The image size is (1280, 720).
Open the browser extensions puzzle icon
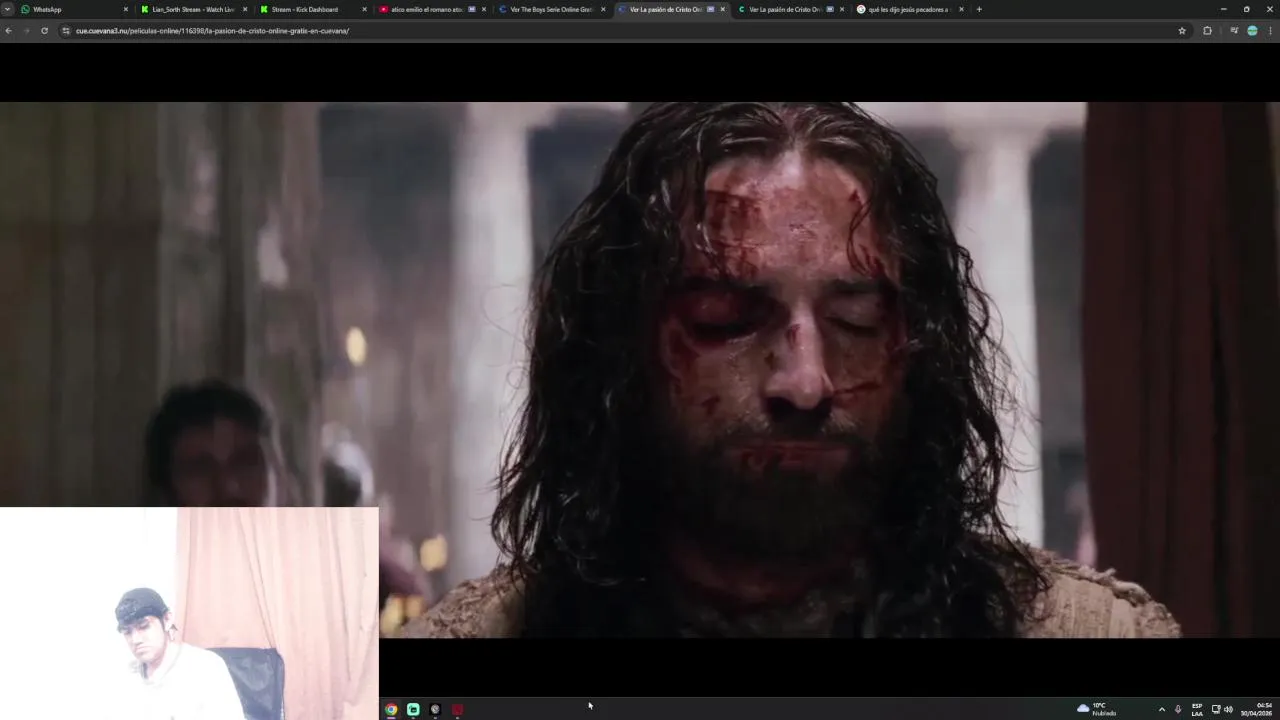pos(1207,31)
